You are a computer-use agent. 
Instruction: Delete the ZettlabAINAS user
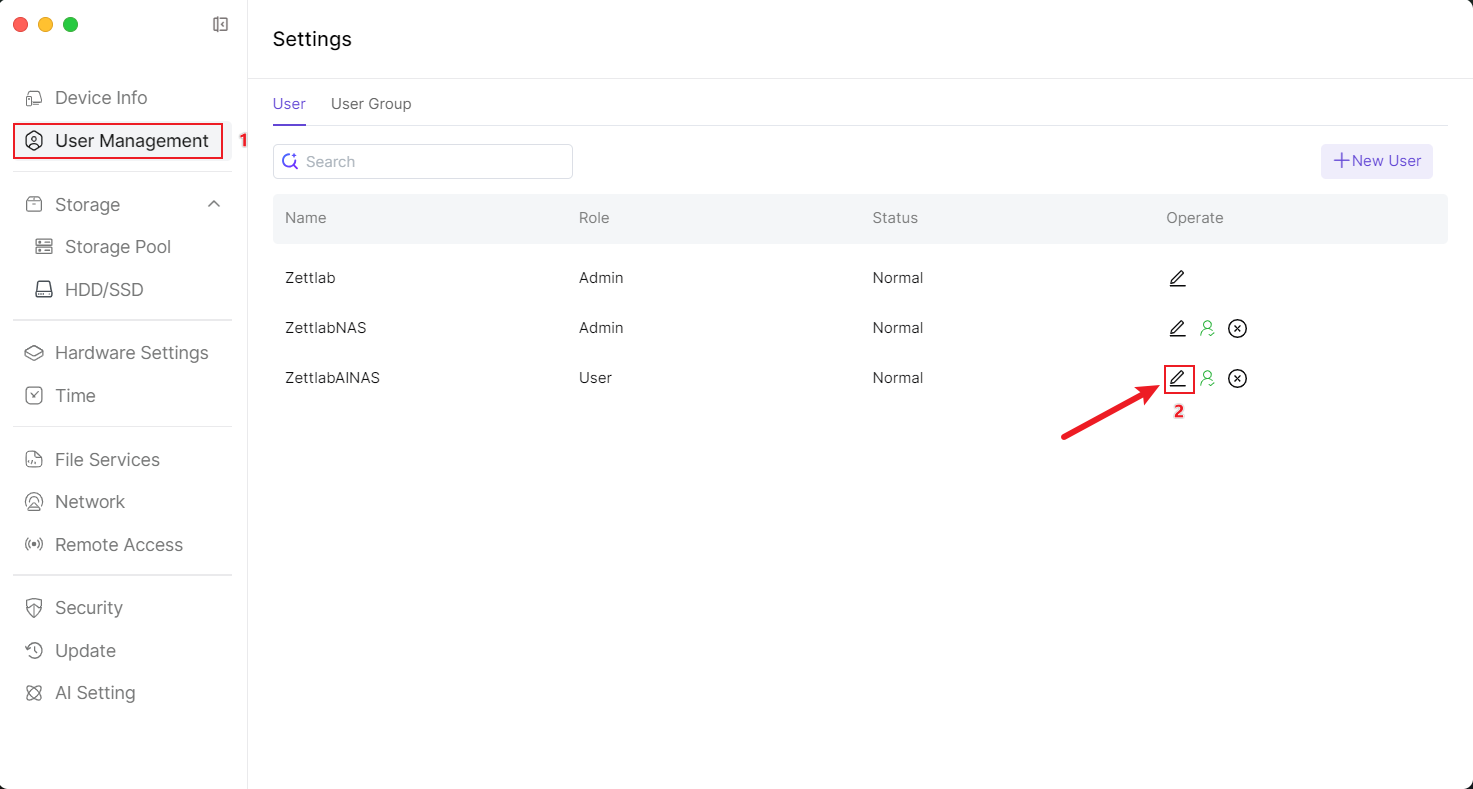click(1237, 378)
